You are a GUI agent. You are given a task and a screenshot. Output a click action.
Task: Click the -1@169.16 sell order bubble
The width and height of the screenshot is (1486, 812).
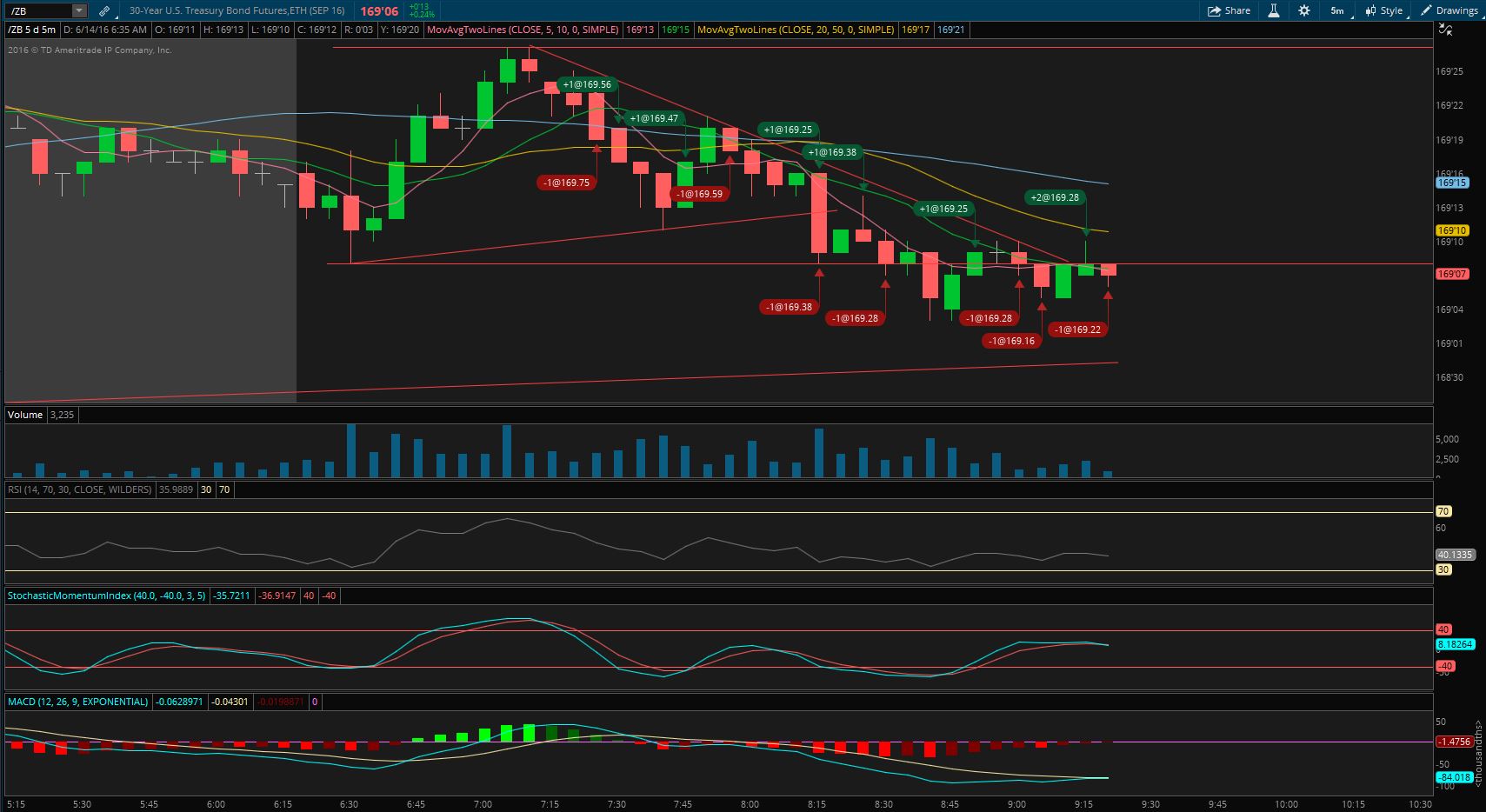(x=1011, y=341)
